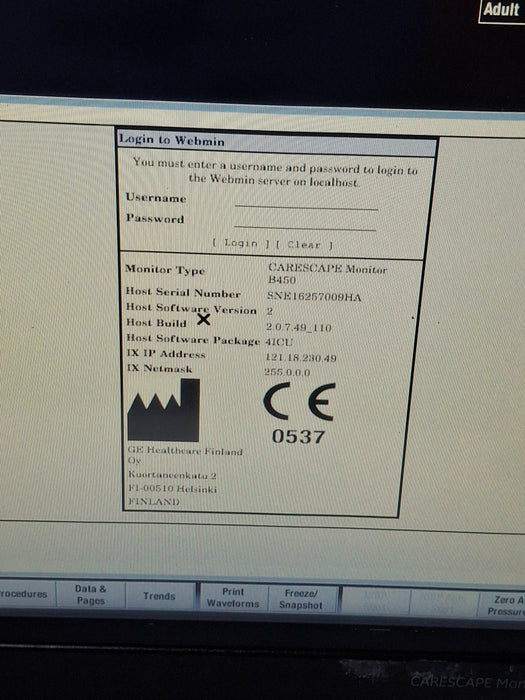525x700 pixels.
Task: Click the Host Serial Number label
Action: pos(183,293)
